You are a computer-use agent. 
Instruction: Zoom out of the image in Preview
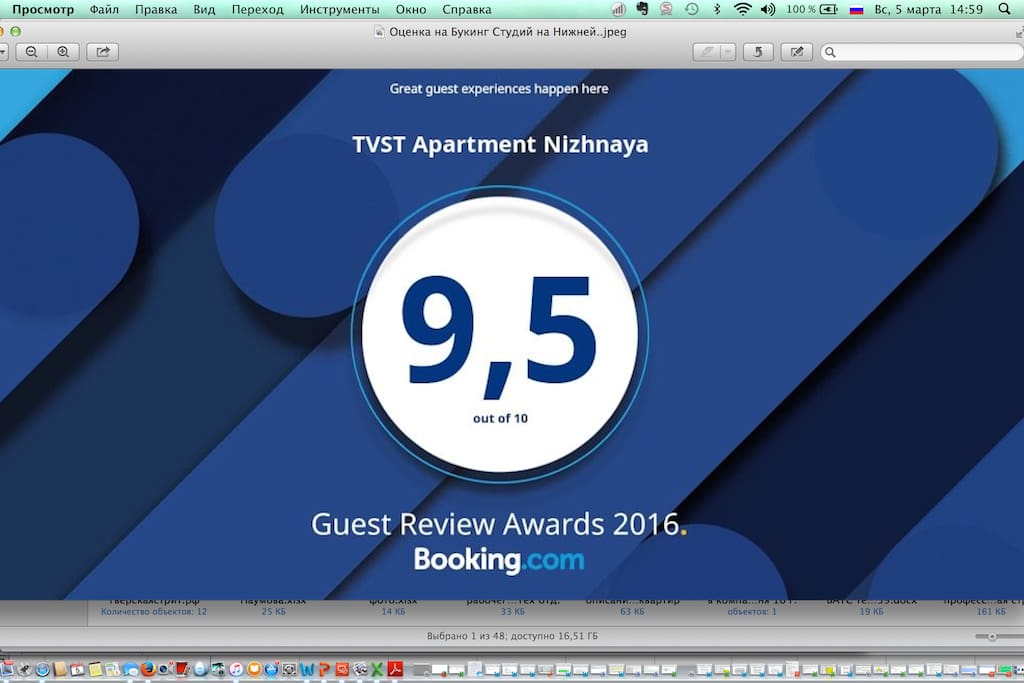coord(31,52)
